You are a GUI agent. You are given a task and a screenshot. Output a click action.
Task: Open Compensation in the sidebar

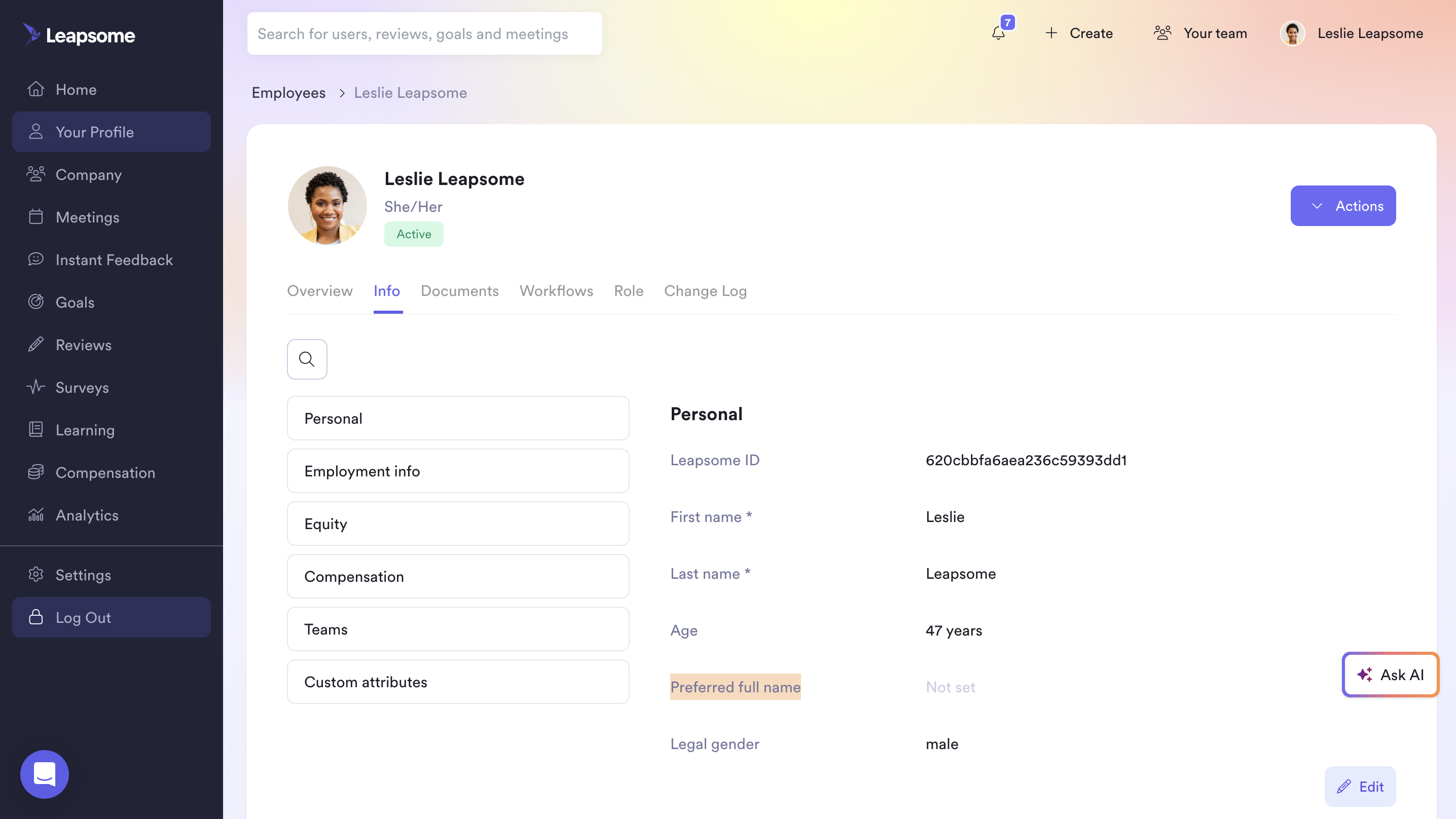tap(112, 472)
